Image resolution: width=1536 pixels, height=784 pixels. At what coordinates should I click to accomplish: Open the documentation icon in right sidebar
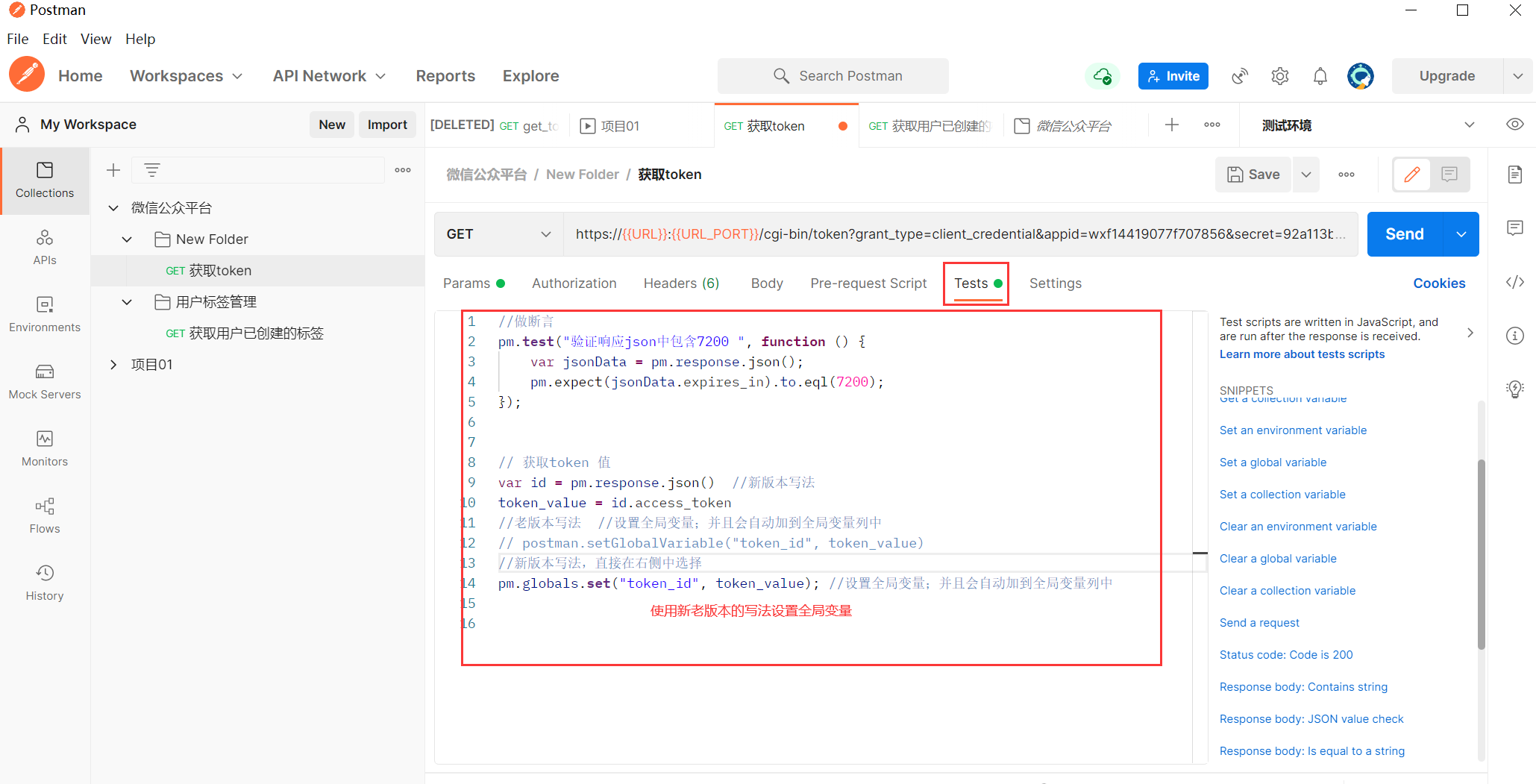point(1514,175)
